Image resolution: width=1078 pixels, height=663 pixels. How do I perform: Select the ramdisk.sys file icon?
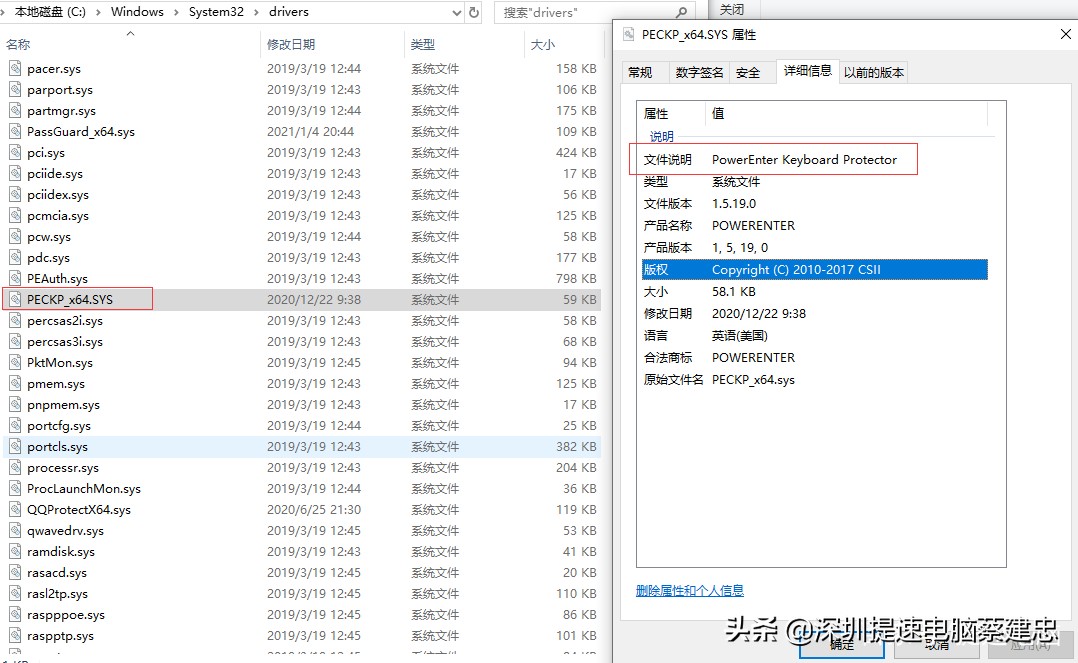tap(13, 551)
